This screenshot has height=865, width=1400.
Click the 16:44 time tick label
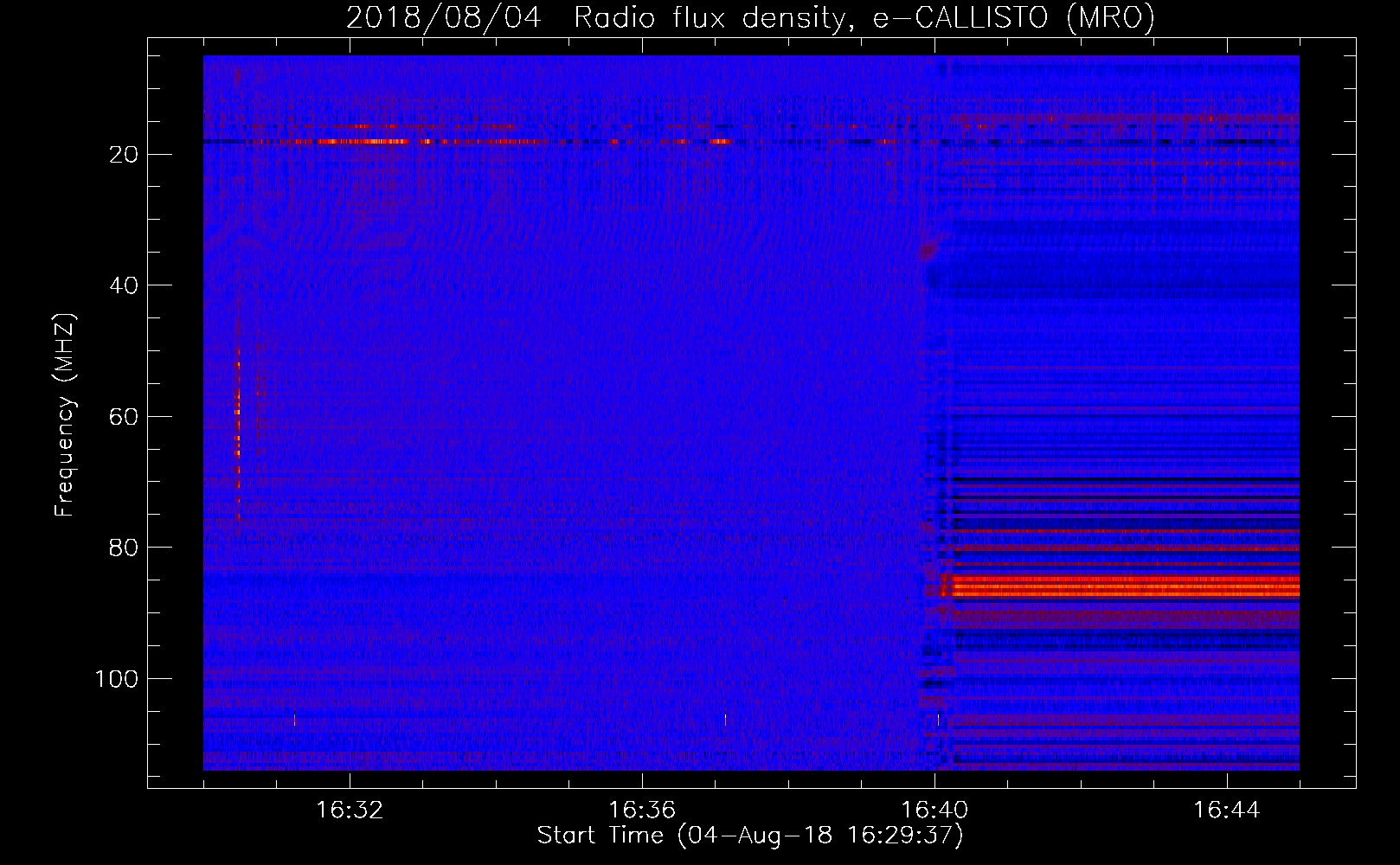coord(1227,811)
